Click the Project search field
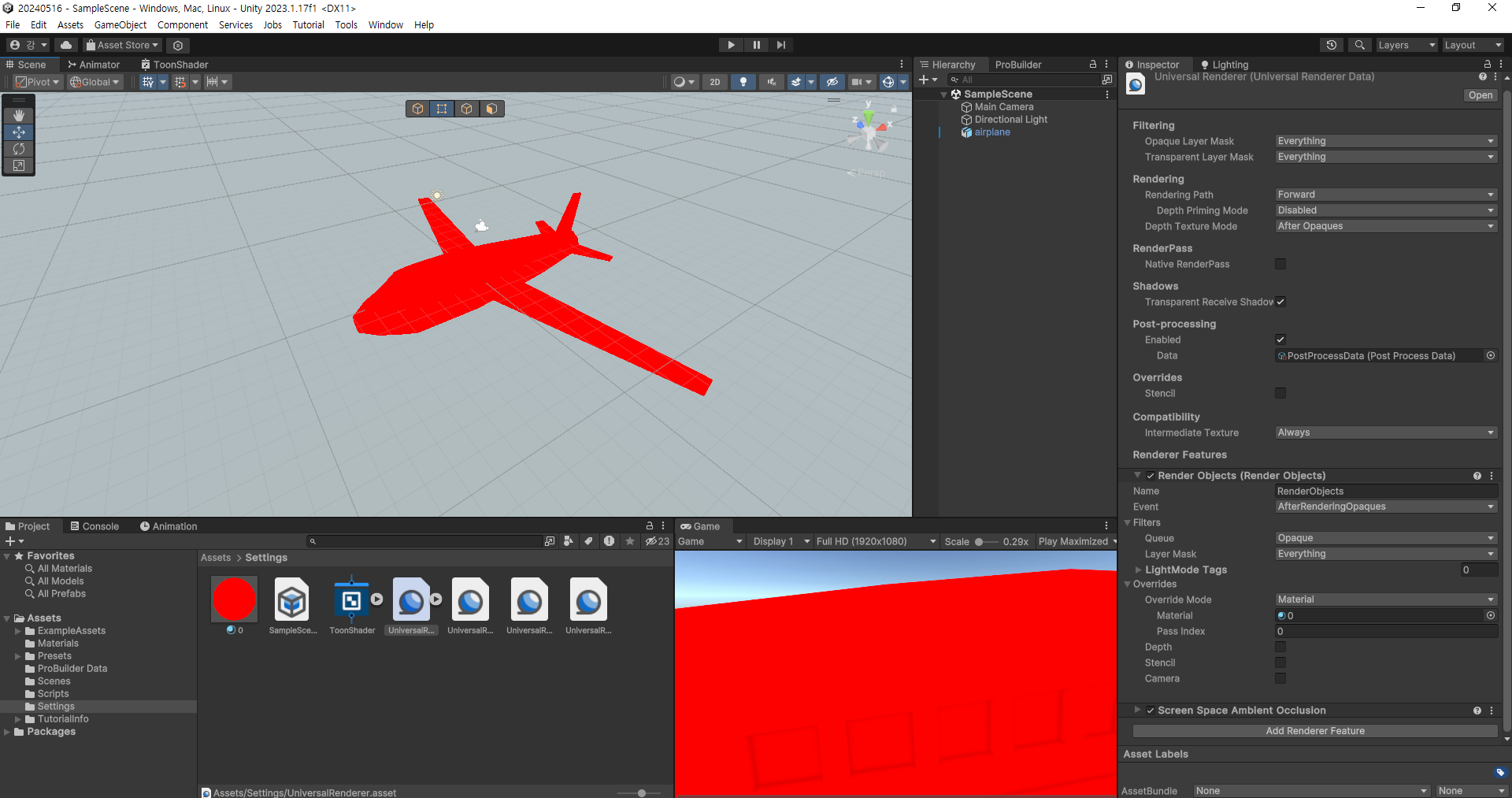This screenshot has width=1512, height=798. (x=425, y=541)
